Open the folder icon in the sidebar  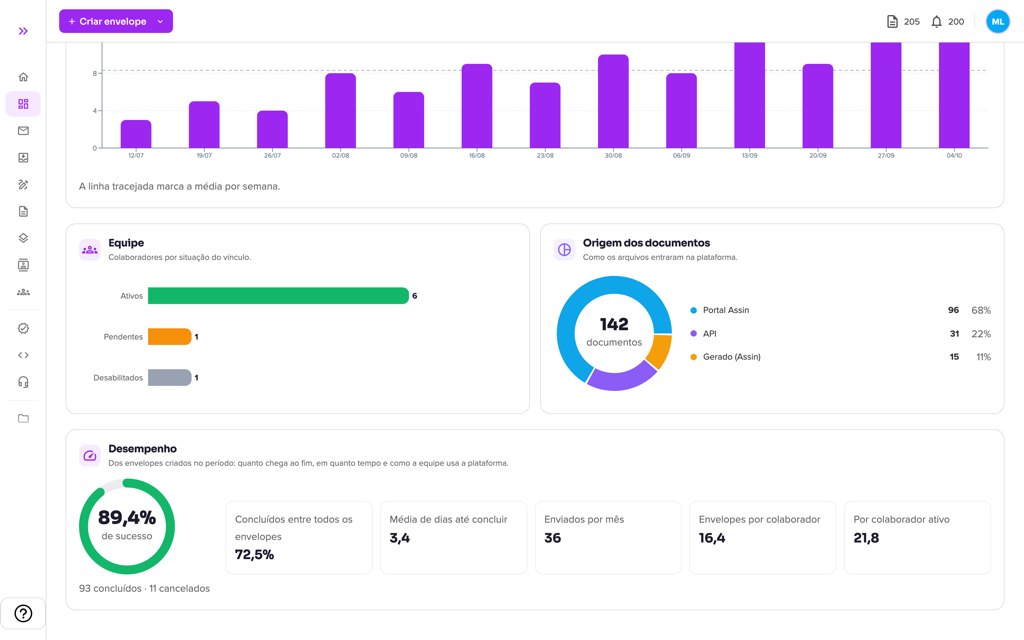click(23, 419)
